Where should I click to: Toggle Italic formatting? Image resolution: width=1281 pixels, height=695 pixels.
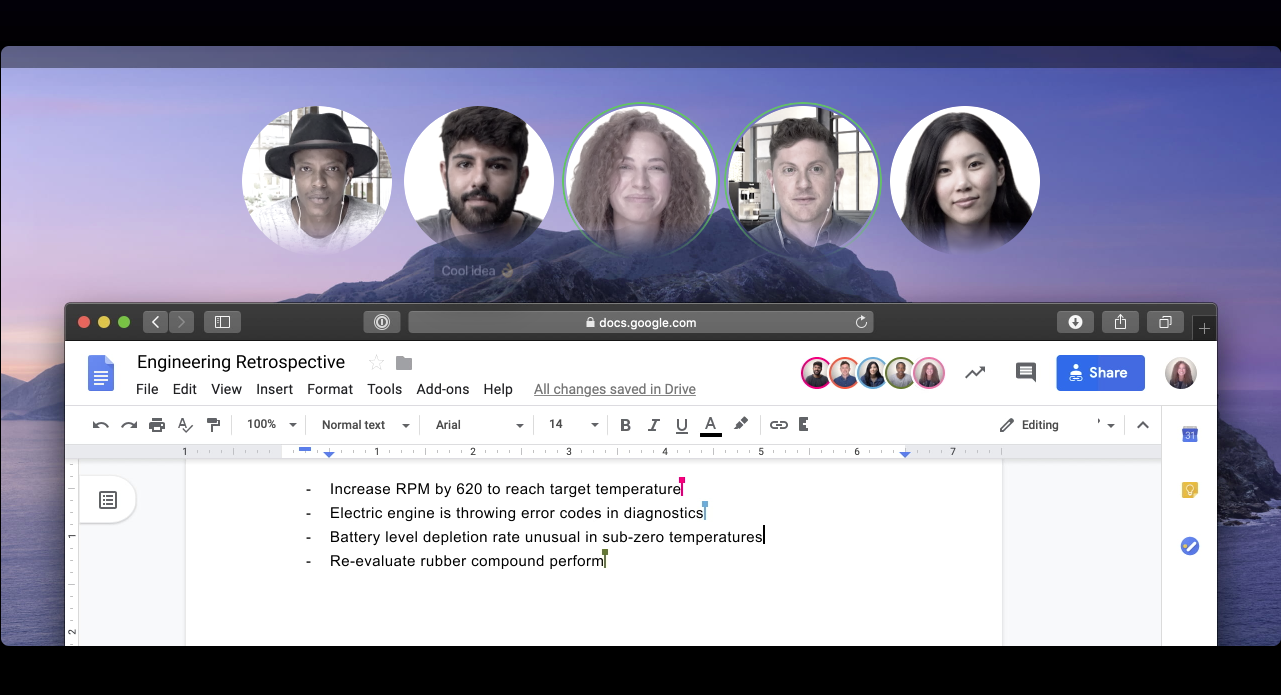coord(654,425)
